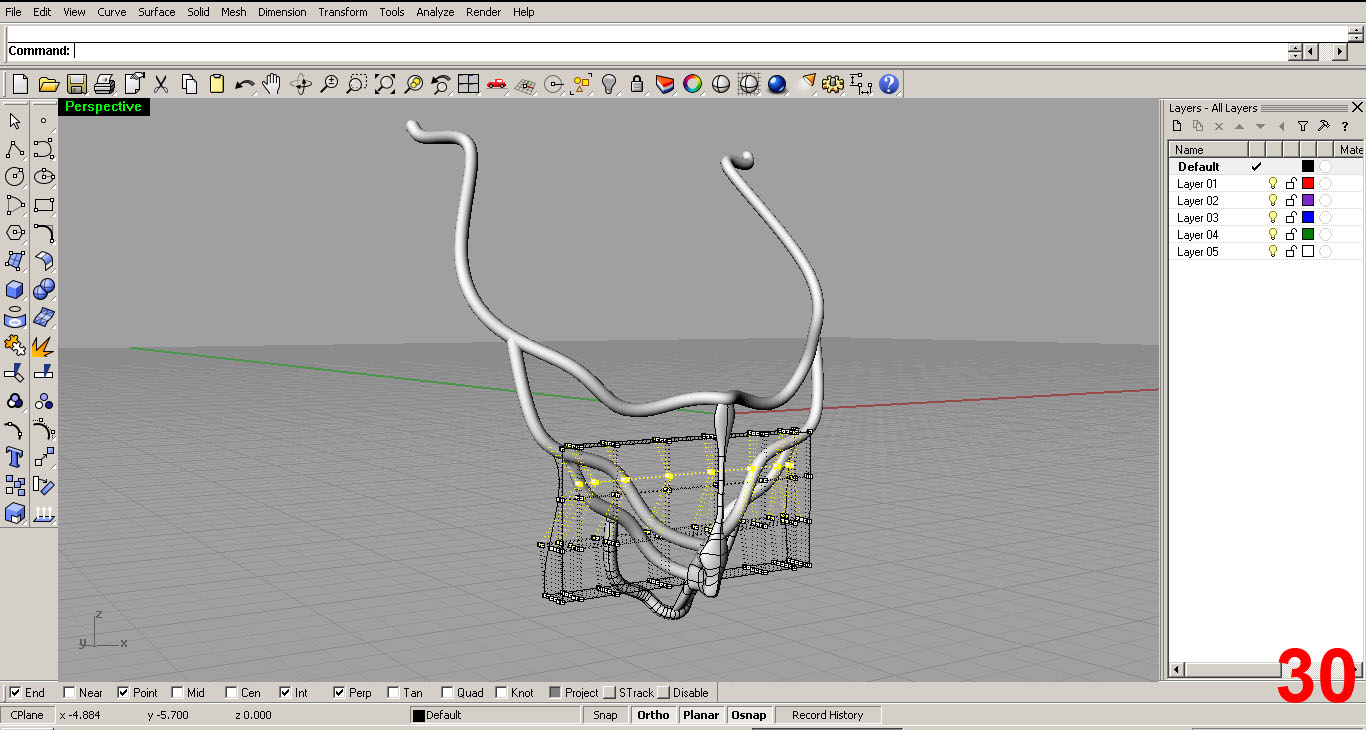Click the Print icon

[105, 85]
